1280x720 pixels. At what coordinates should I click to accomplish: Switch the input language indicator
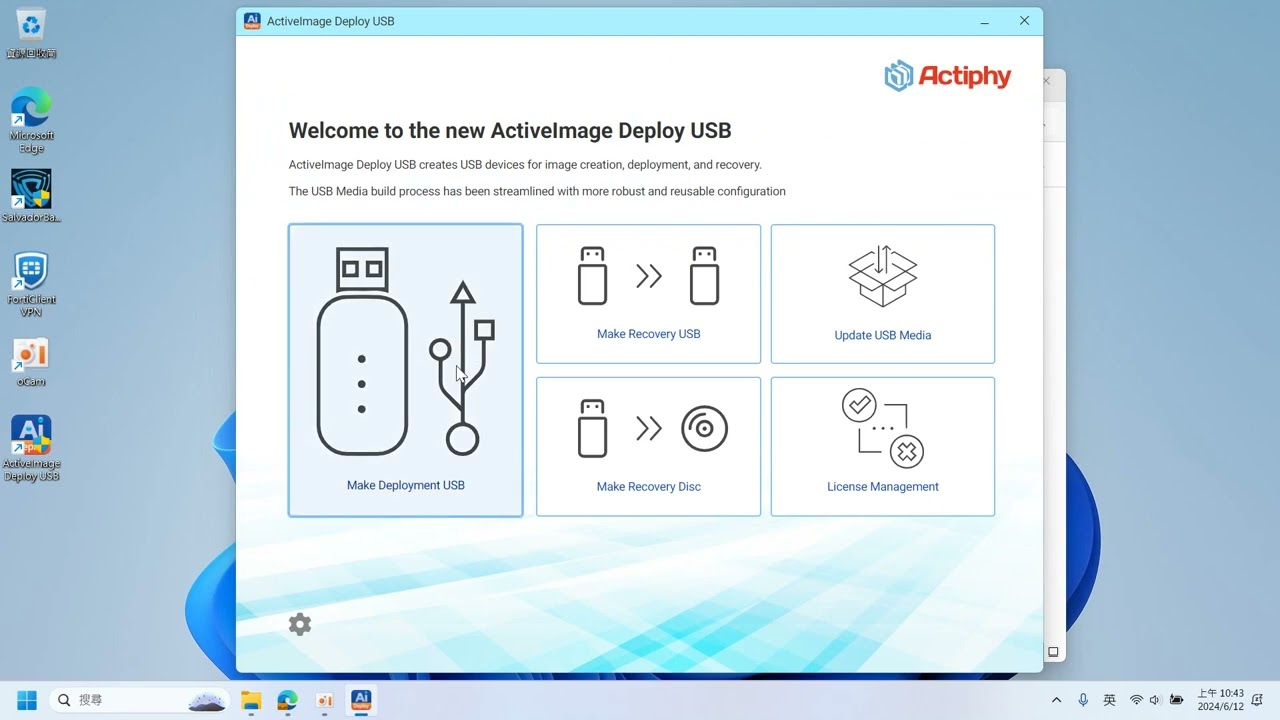[x=1109, y=700]
